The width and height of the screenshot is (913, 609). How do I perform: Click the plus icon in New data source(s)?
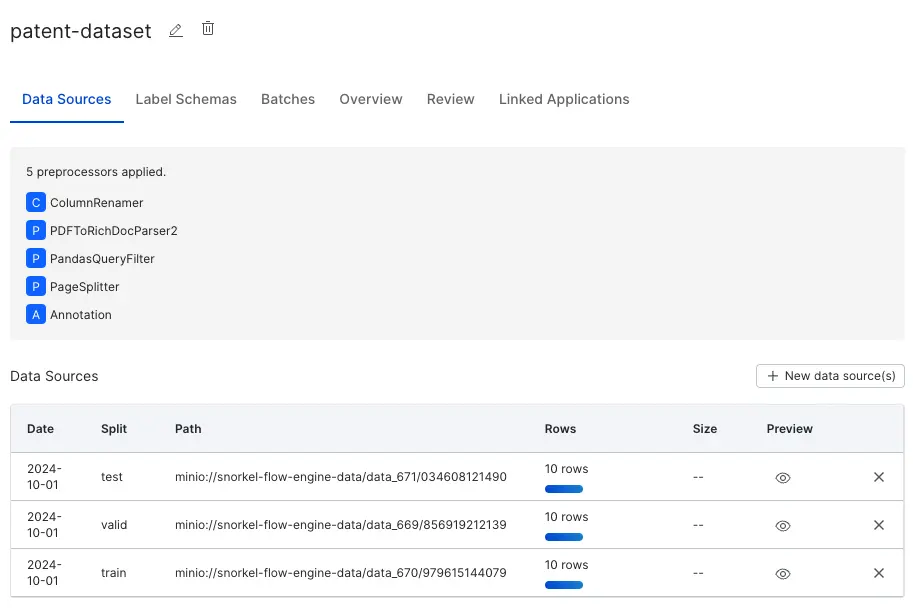pos(773,376)
